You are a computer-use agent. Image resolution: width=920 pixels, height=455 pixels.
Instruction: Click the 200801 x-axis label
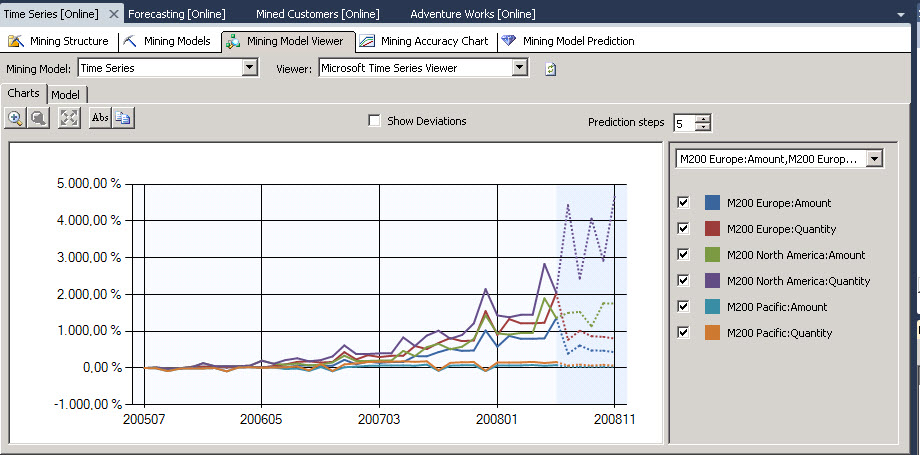[498, 420]
